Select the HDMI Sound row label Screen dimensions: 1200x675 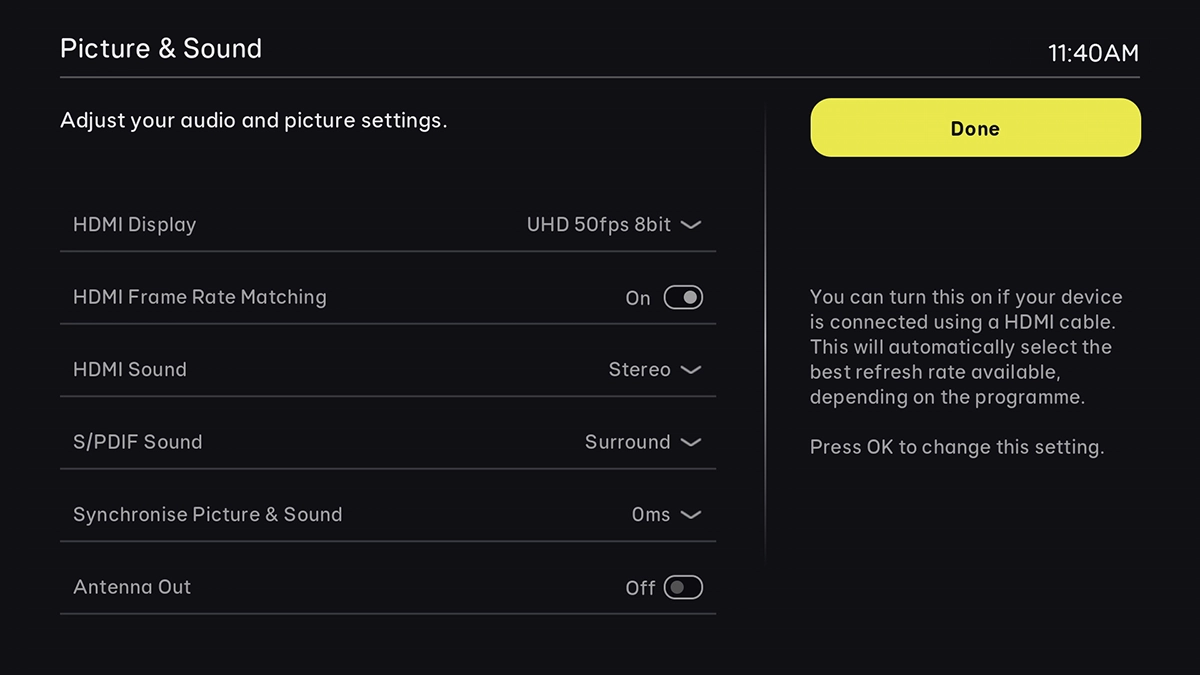(130, 370)
